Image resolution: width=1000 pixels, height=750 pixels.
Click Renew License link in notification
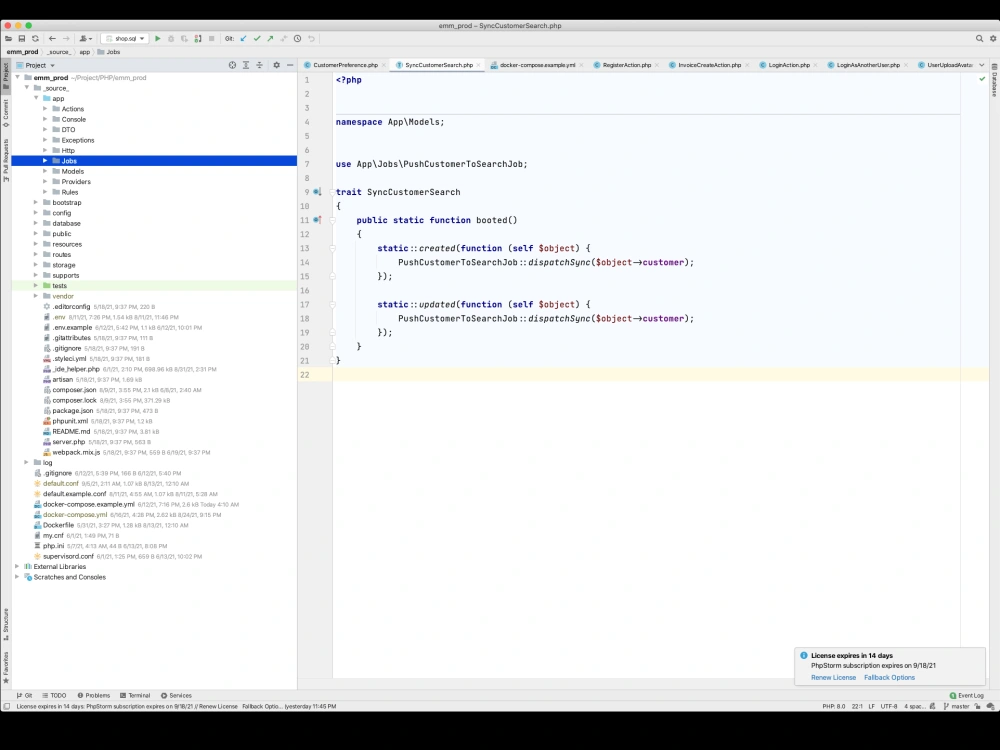pos(833,677)
